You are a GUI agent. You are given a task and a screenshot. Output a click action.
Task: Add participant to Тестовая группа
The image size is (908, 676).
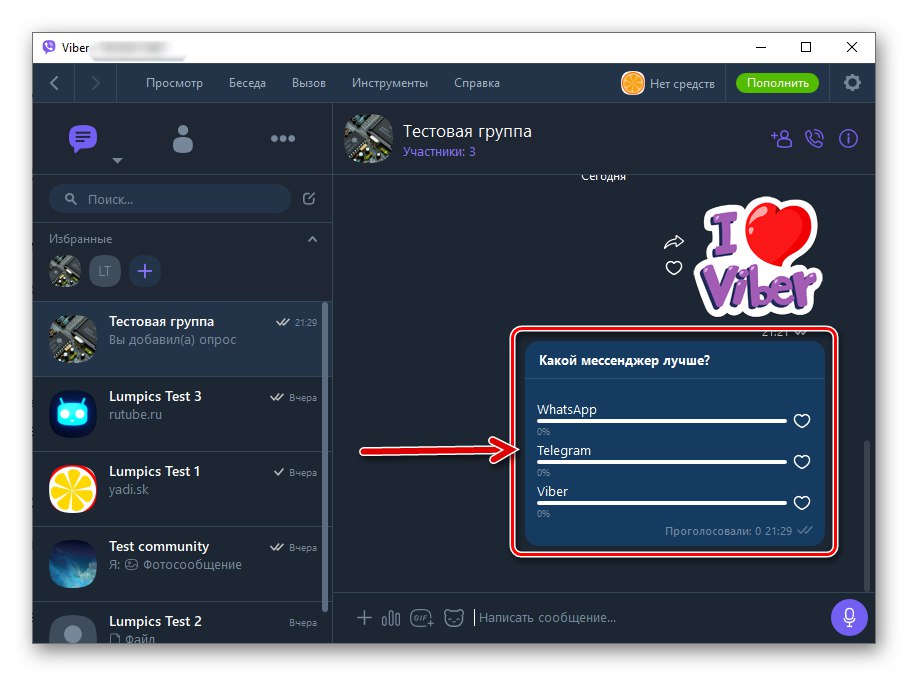coord(781,138)
